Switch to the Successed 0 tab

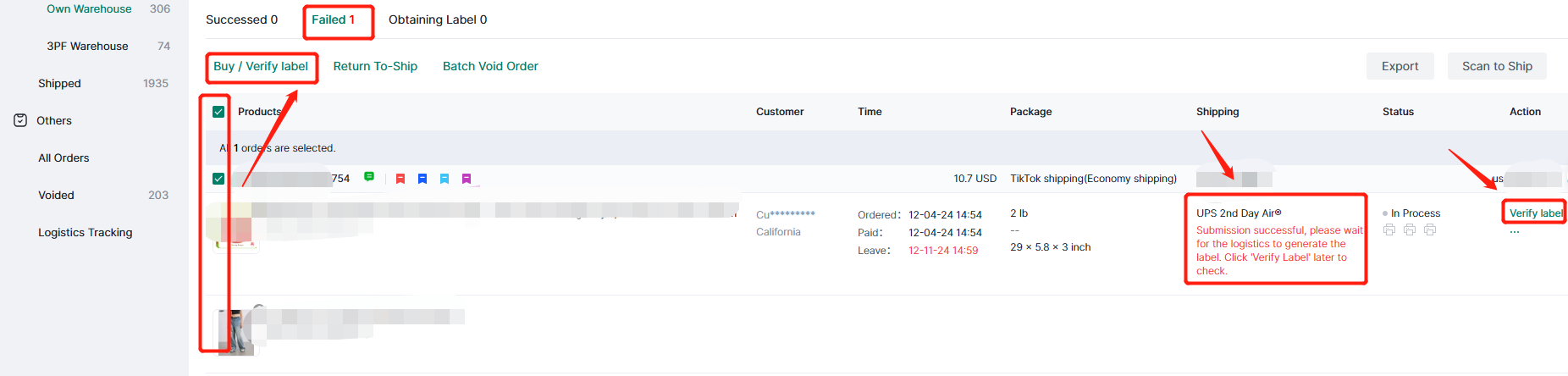pyautogui.click(x=241, y=19)
